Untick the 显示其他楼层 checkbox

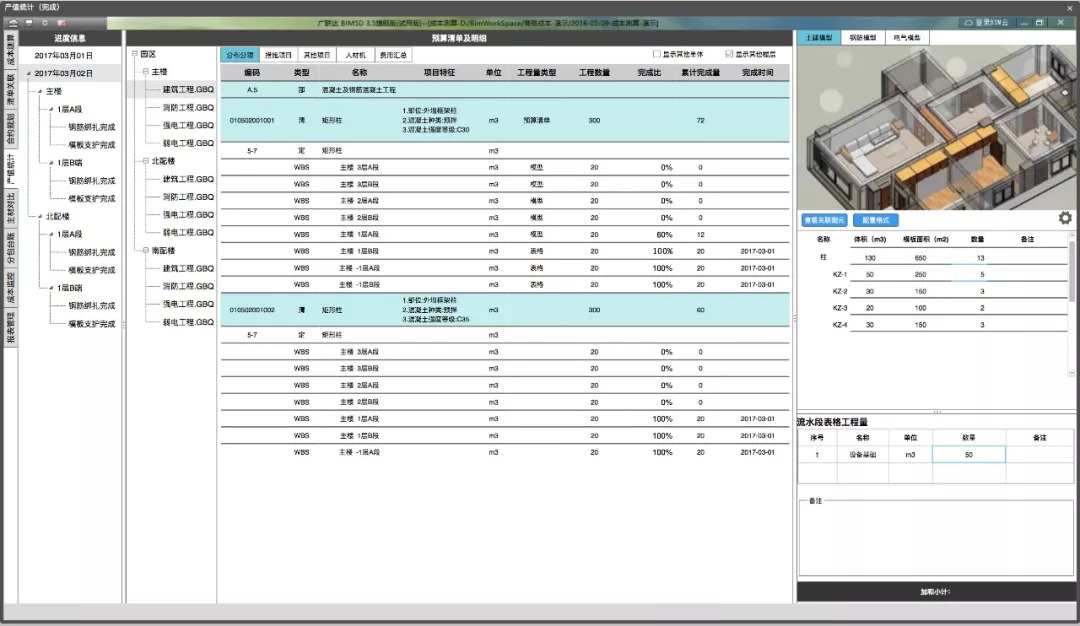pyautogui.click(x=729, y=54)
